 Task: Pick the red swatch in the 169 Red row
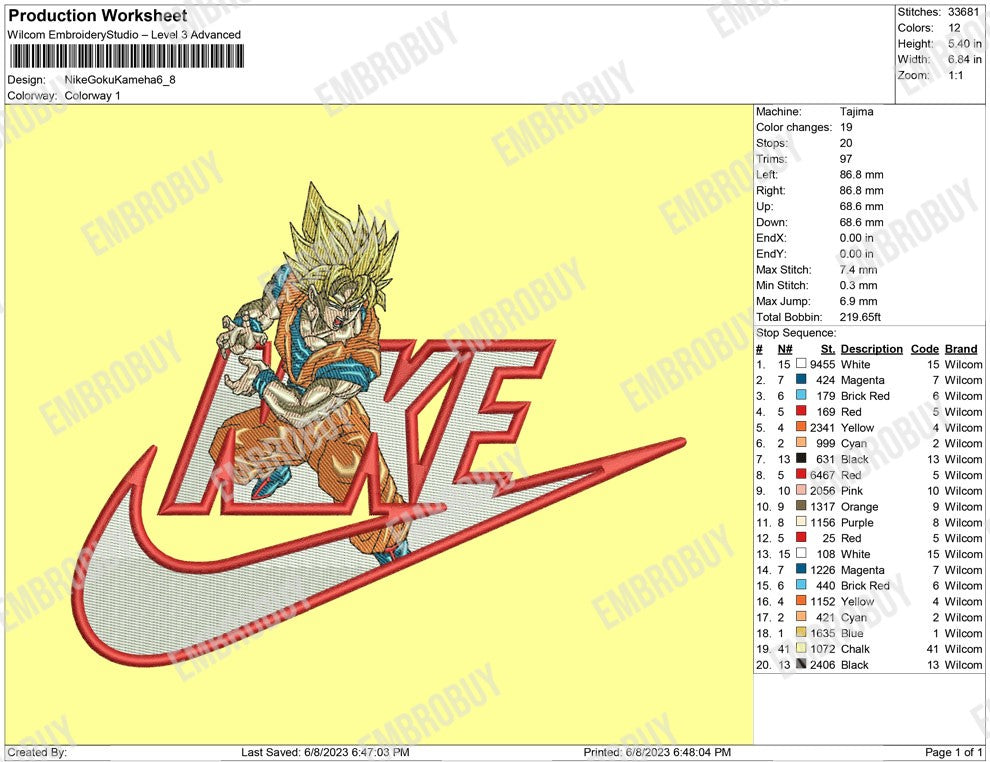(x=801, y=411)
